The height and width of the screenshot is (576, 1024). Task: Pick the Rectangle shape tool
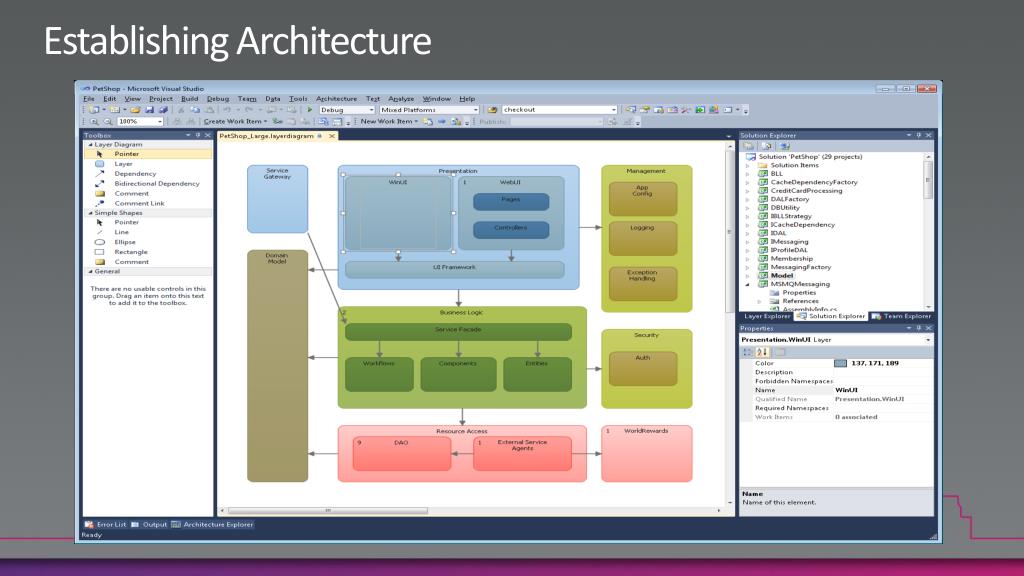pos(148,251)
